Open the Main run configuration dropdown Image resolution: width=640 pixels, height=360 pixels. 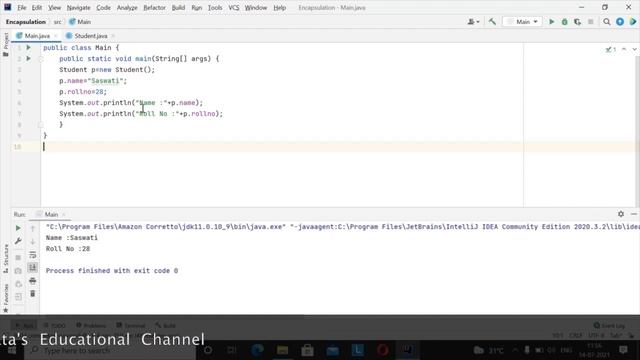tap(522, 22)
